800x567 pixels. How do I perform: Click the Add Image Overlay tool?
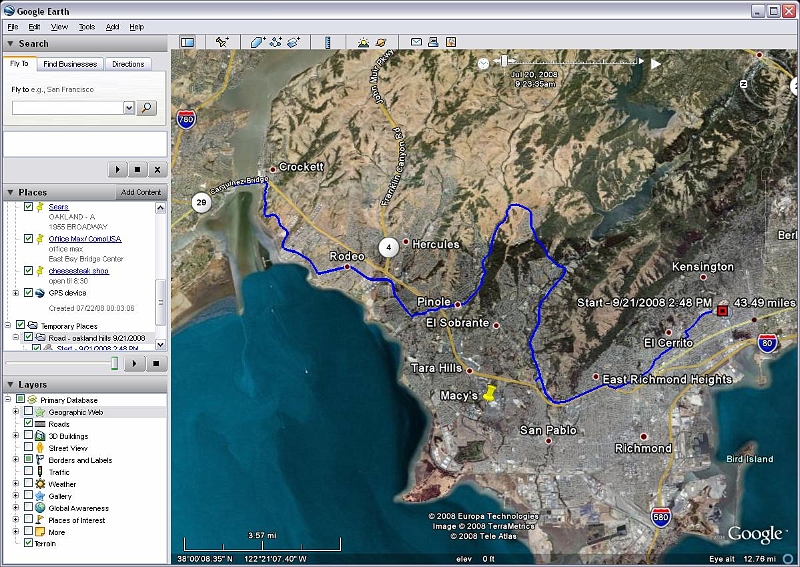294,42
